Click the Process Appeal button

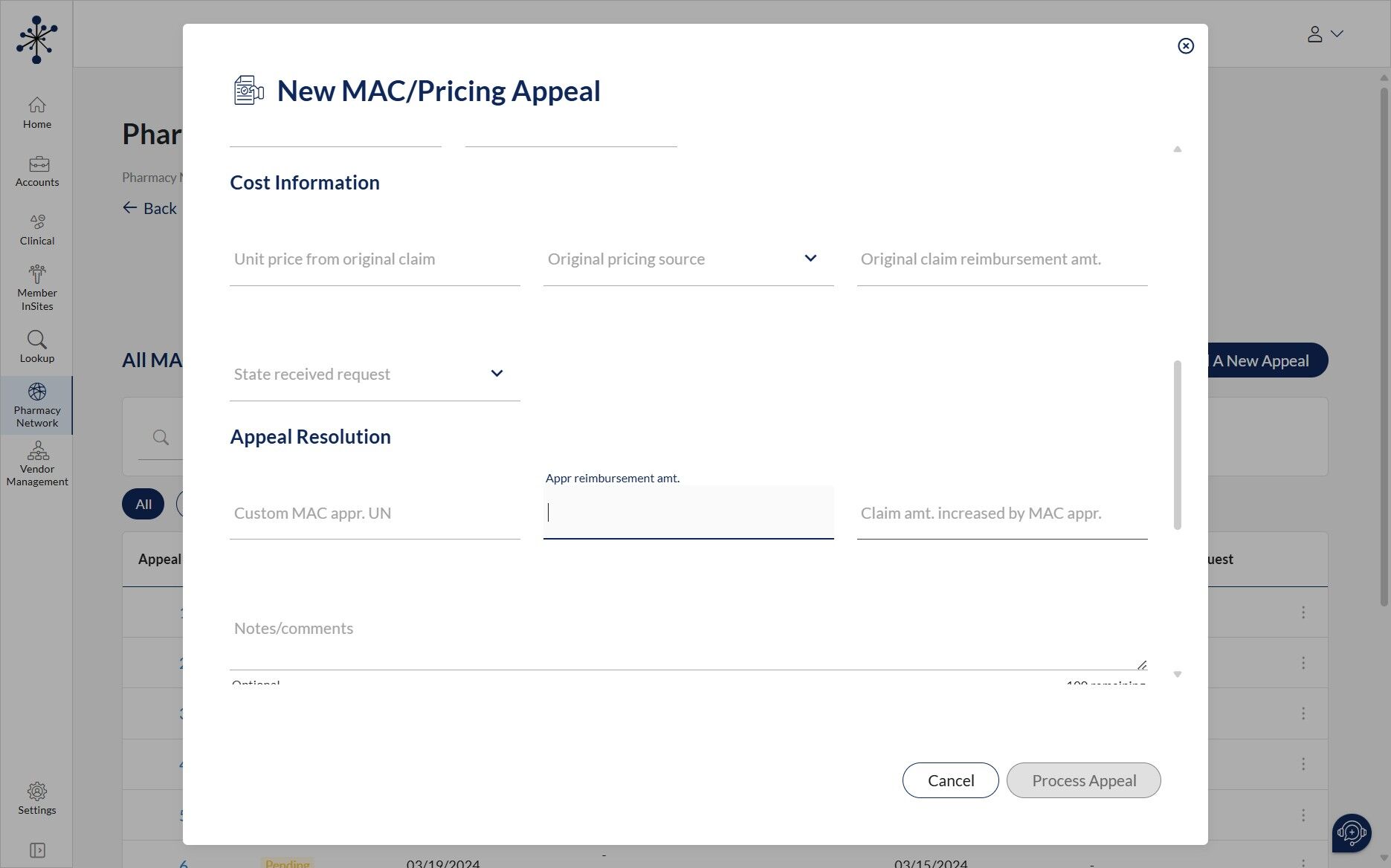tap(1083, 780)
